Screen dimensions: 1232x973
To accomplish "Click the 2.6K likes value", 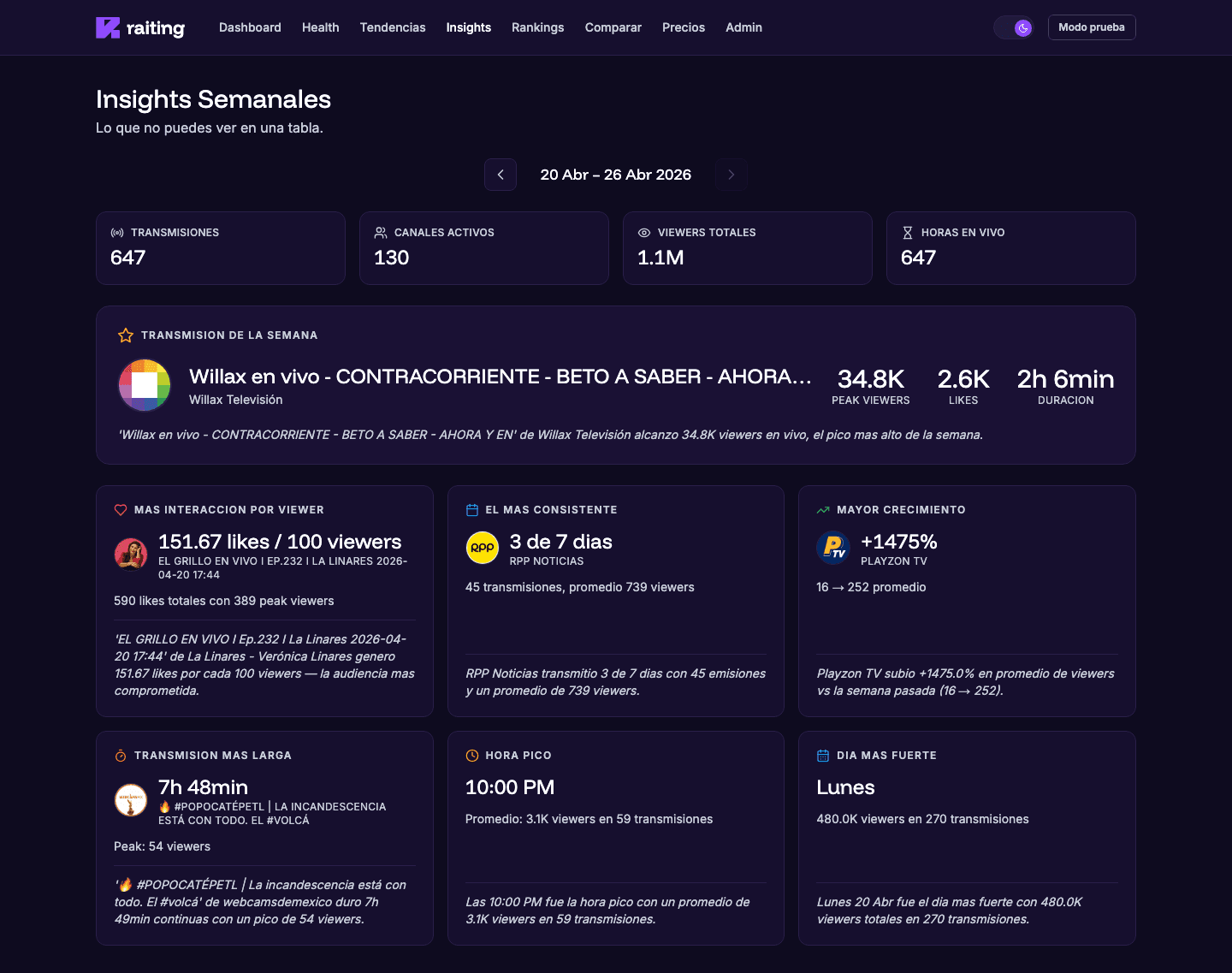I will tap(963, 379).
